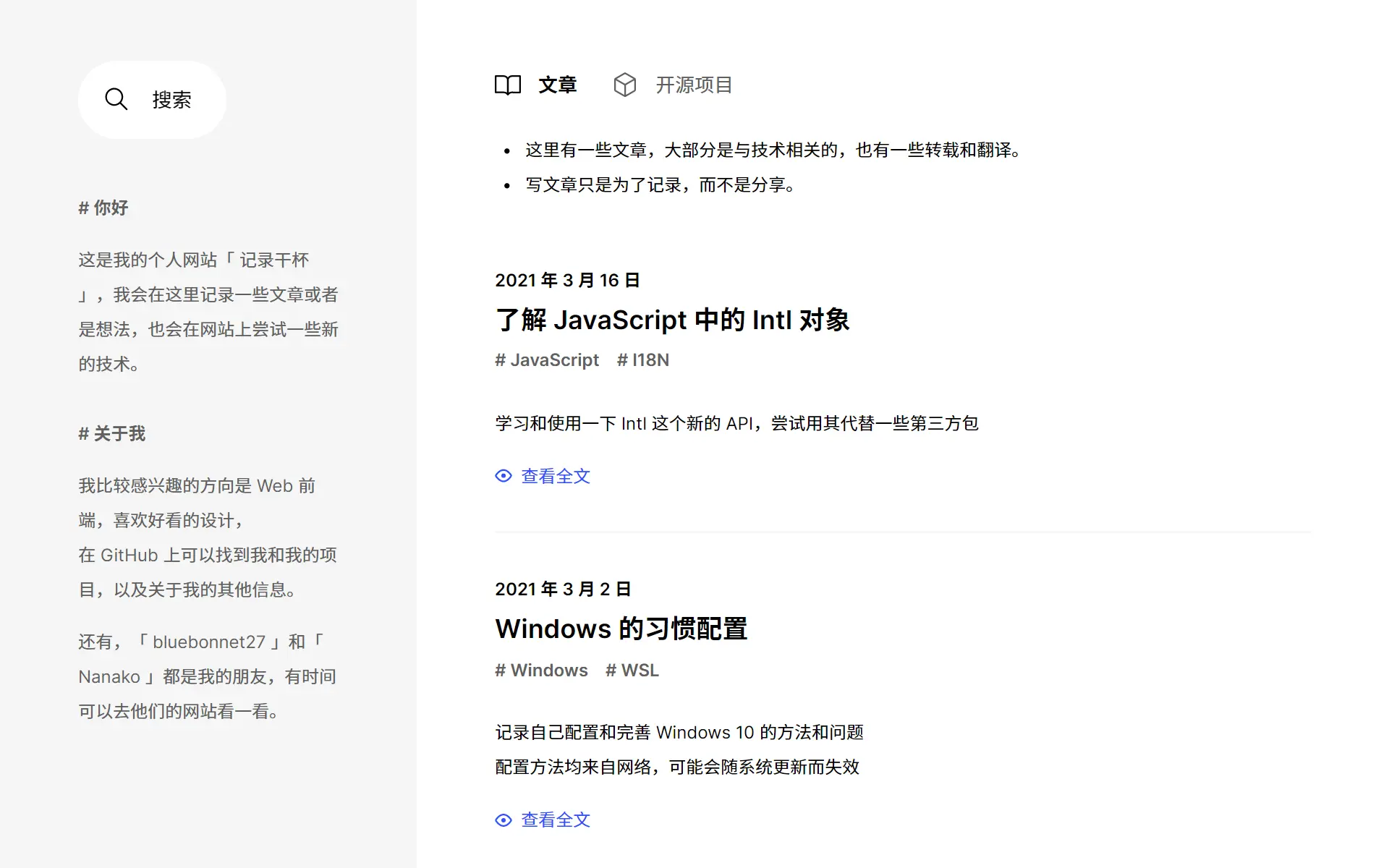Click the search magnifier icon
1389x868 pixels.
tap(116, 99)
